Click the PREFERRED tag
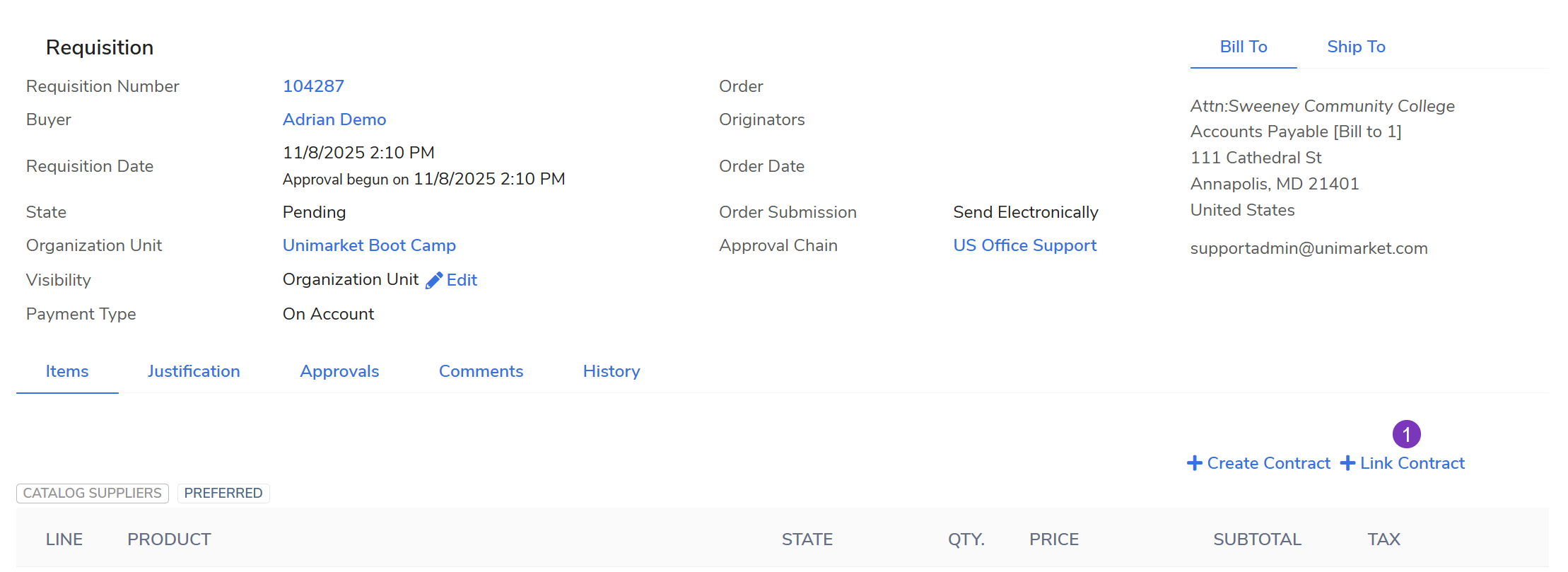The image size is (1568, 572). click(x=223, y=493)
